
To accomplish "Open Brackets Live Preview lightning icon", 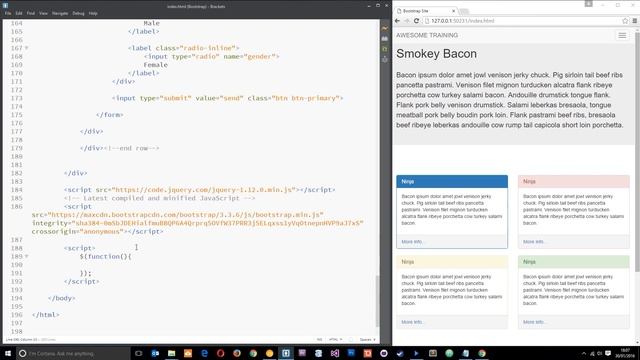I will (385, 28).
